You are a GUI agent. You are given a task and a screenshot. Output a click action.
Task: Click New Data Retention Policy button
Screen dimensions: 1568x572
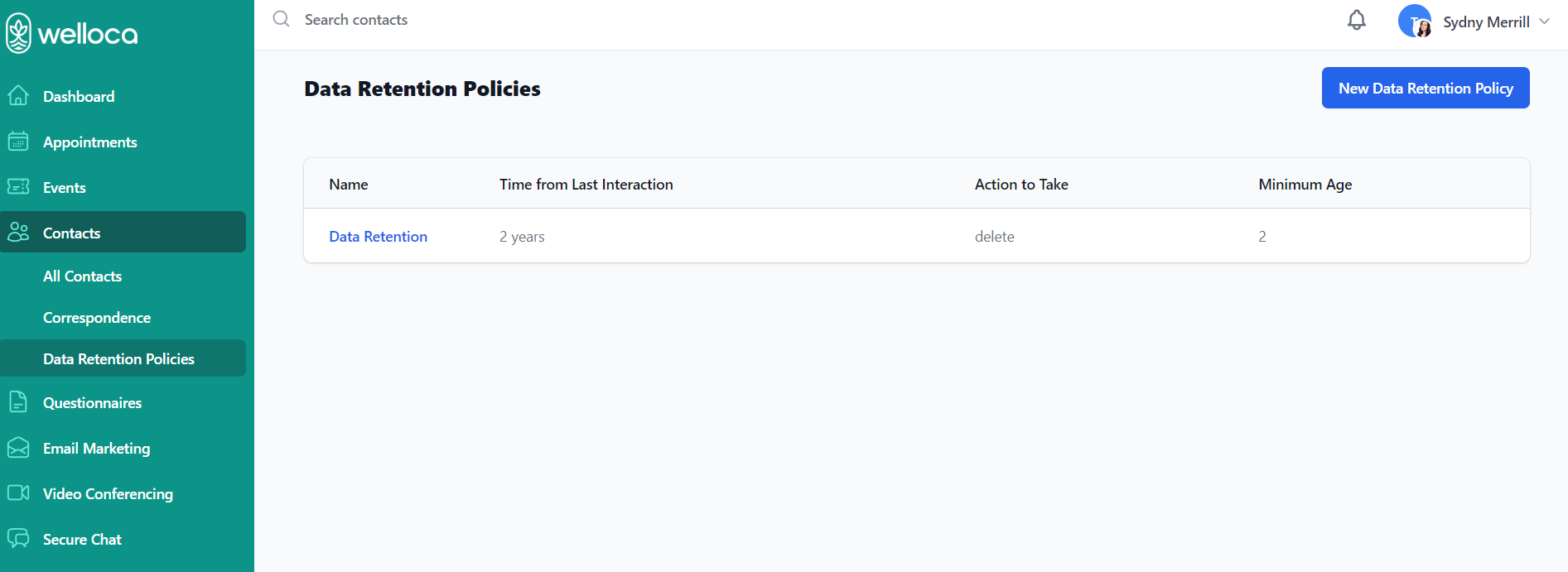pyautogui.click(x=1426, y=88)
